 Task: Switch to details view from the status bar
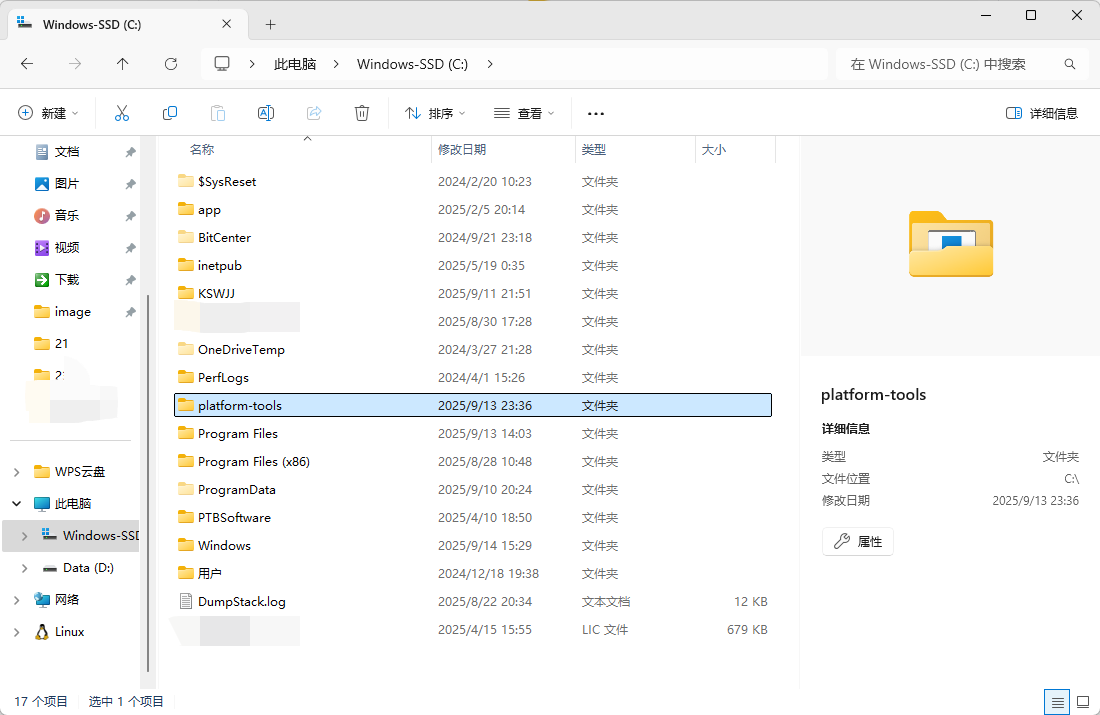[x=1057, y=701]
